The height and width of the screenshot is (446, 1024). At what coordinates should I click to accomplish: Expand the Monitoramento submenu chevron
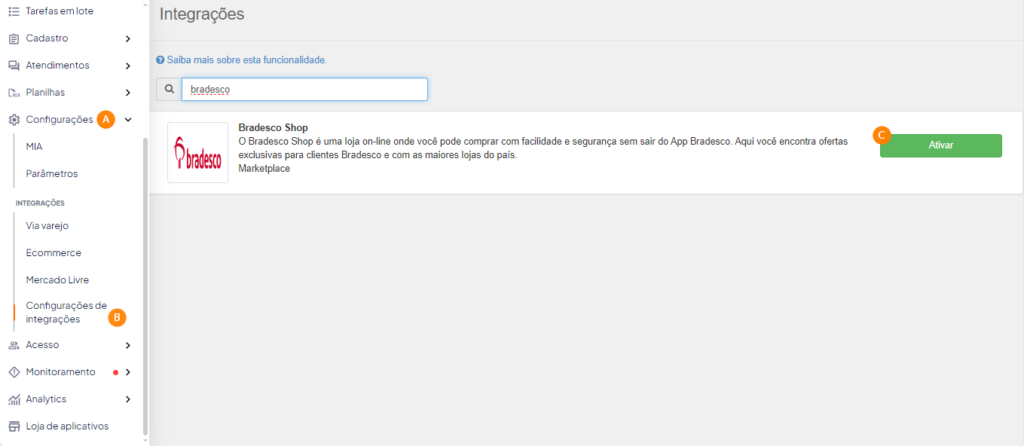(128, 372)
